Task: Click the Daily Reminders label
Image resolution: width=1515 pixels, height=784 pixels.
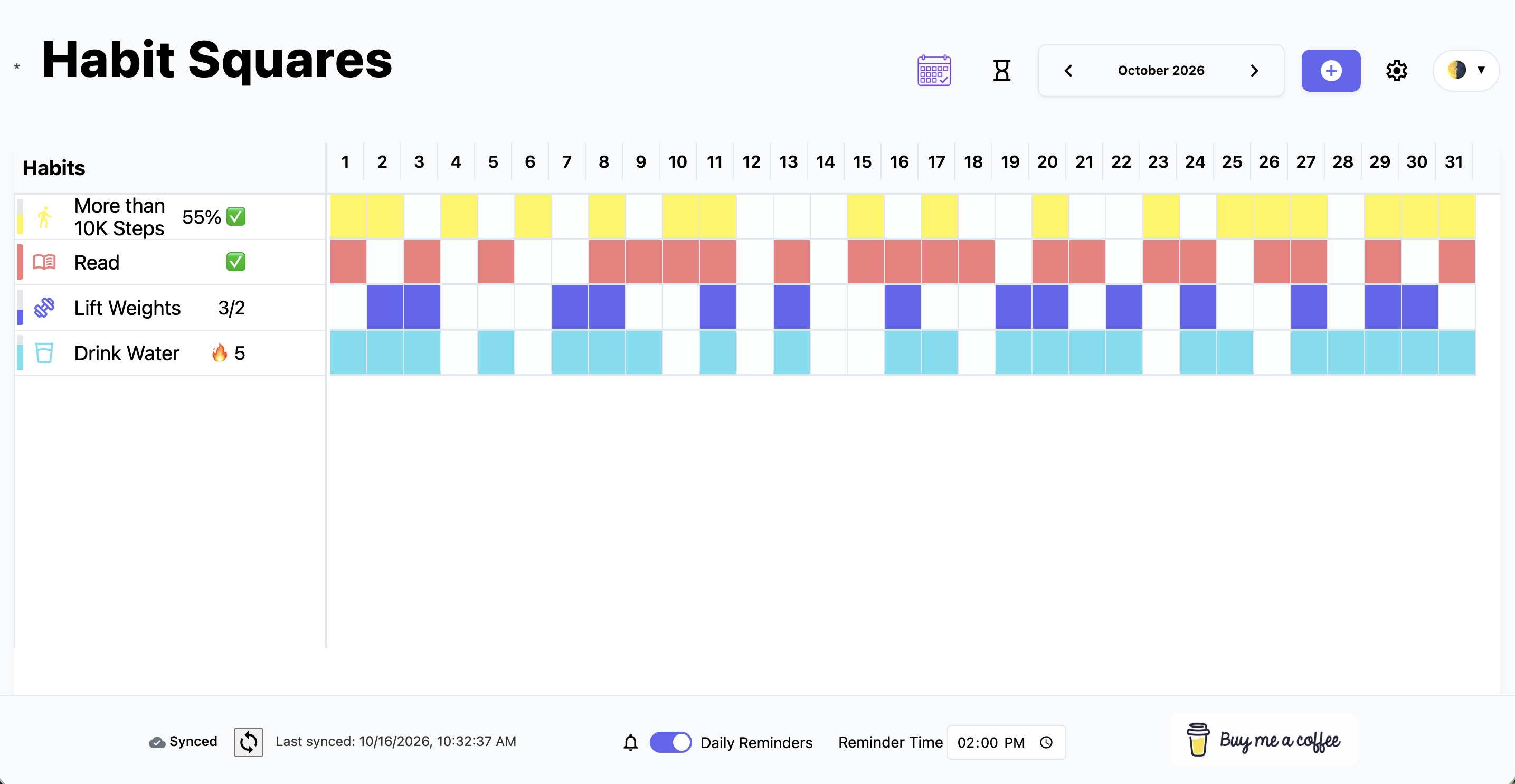Action: point(756,743)
